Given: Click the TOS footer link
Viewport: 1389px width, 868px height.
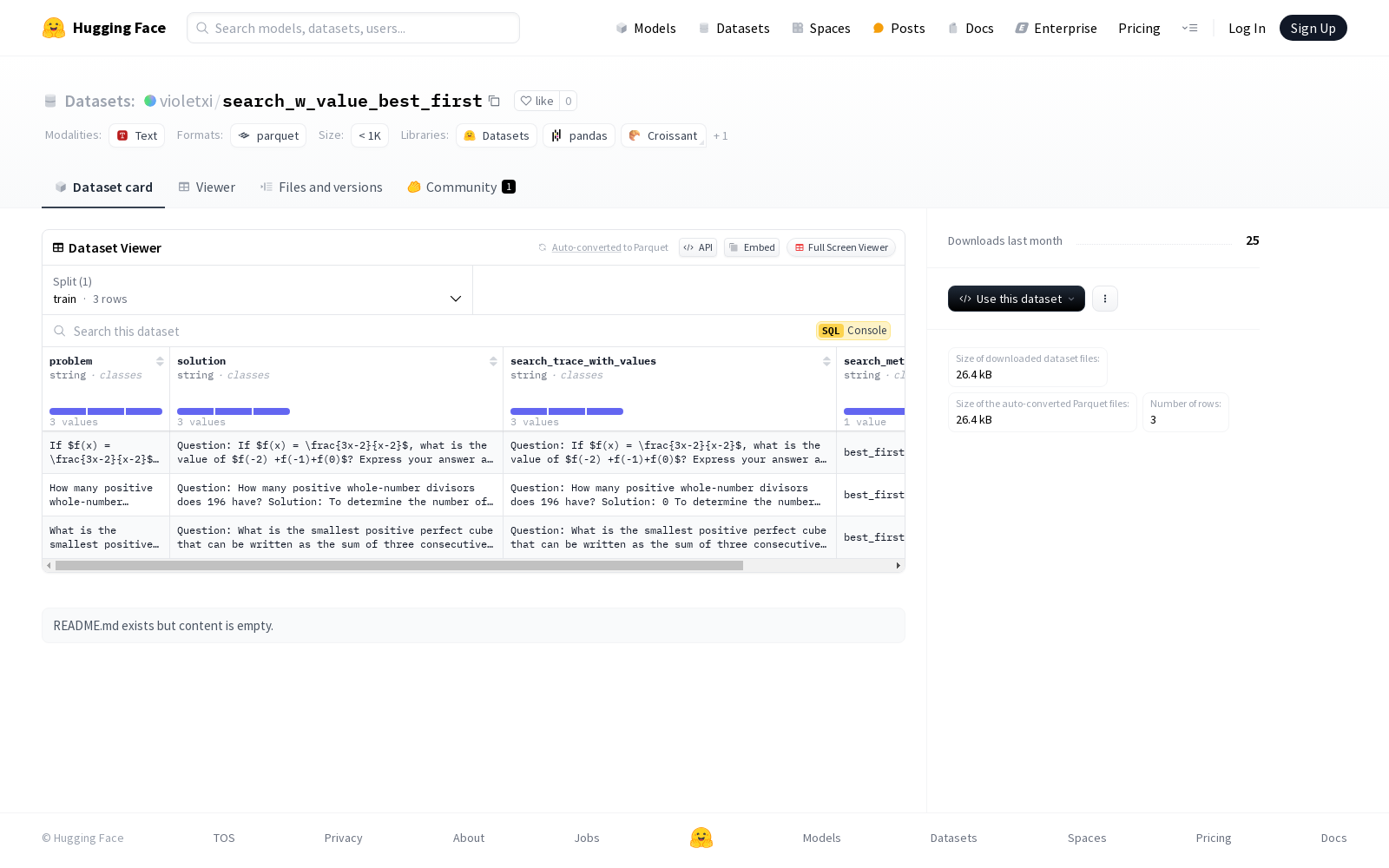Looking at the screenshot, I should (x=224, y=838).
